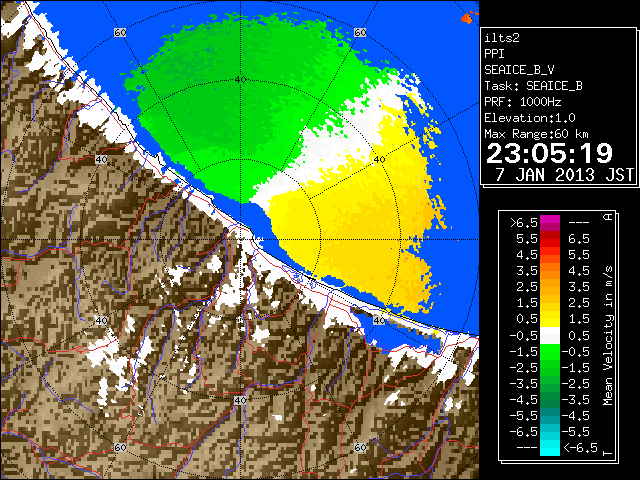Select the bright green band of the color bar
Viewport: 640px width, 480px height.
point(550,352)
